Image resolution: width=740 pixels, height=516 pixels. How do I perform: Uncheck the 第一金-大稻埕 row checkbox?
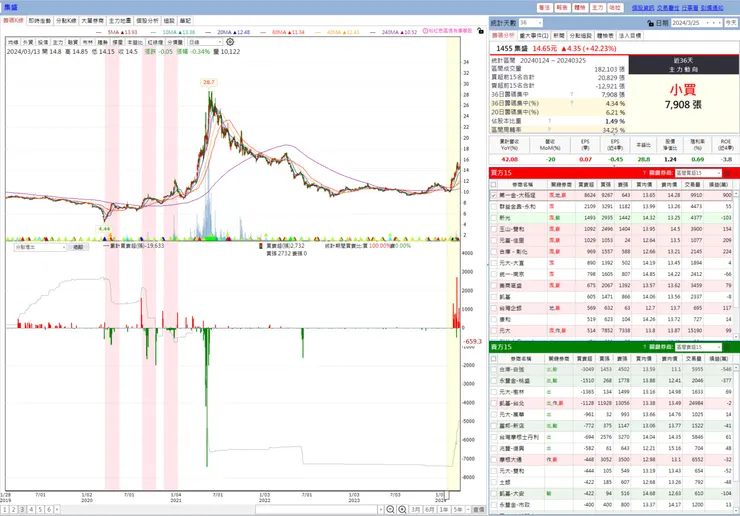click(x=494, y=195)
